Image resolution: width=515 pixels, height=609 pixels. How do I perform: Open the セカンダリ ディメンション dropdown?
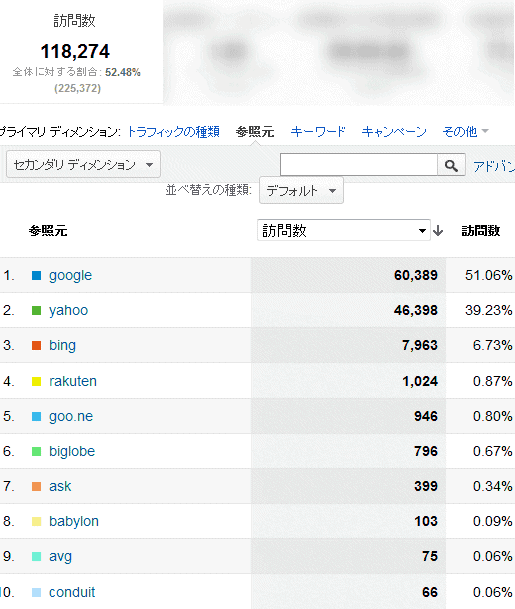(84, 164)
